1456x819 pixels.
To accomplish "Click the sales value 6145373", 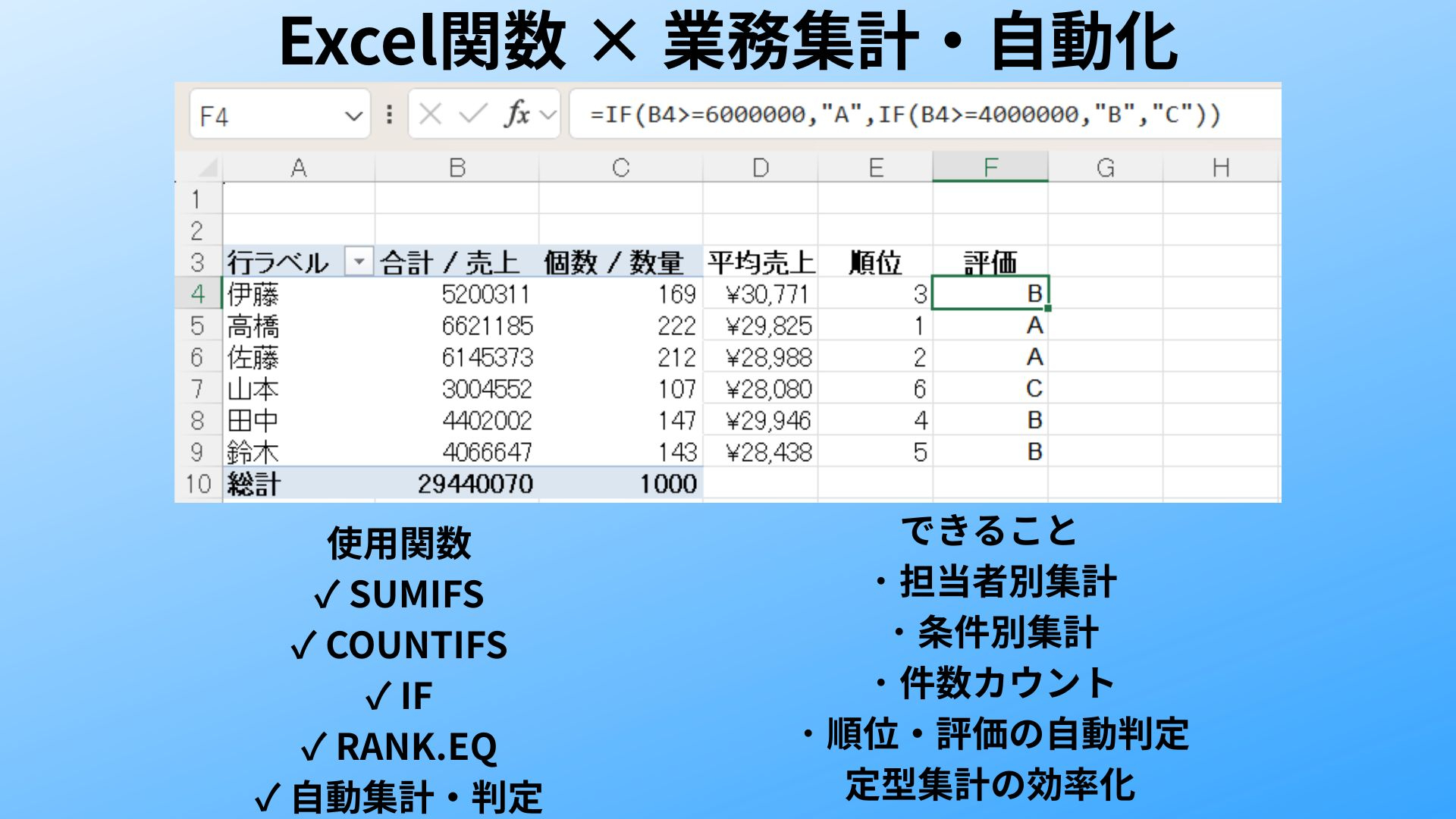I will (457, 357).
